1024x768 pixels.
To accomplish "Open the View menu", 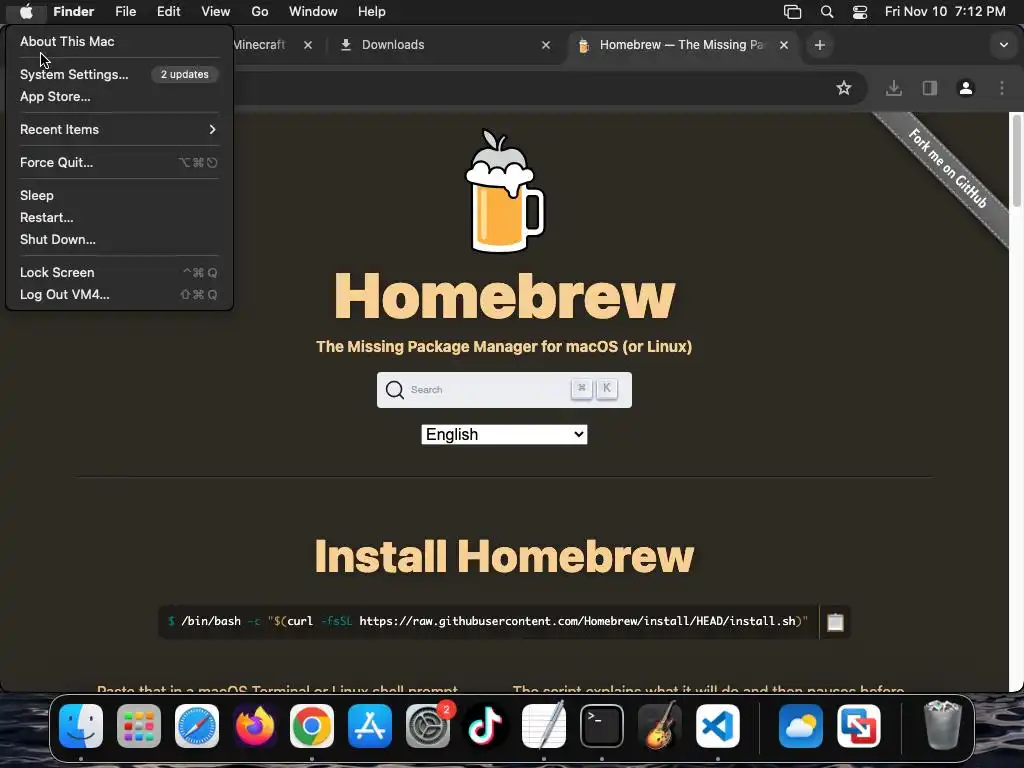I will 216,11.
